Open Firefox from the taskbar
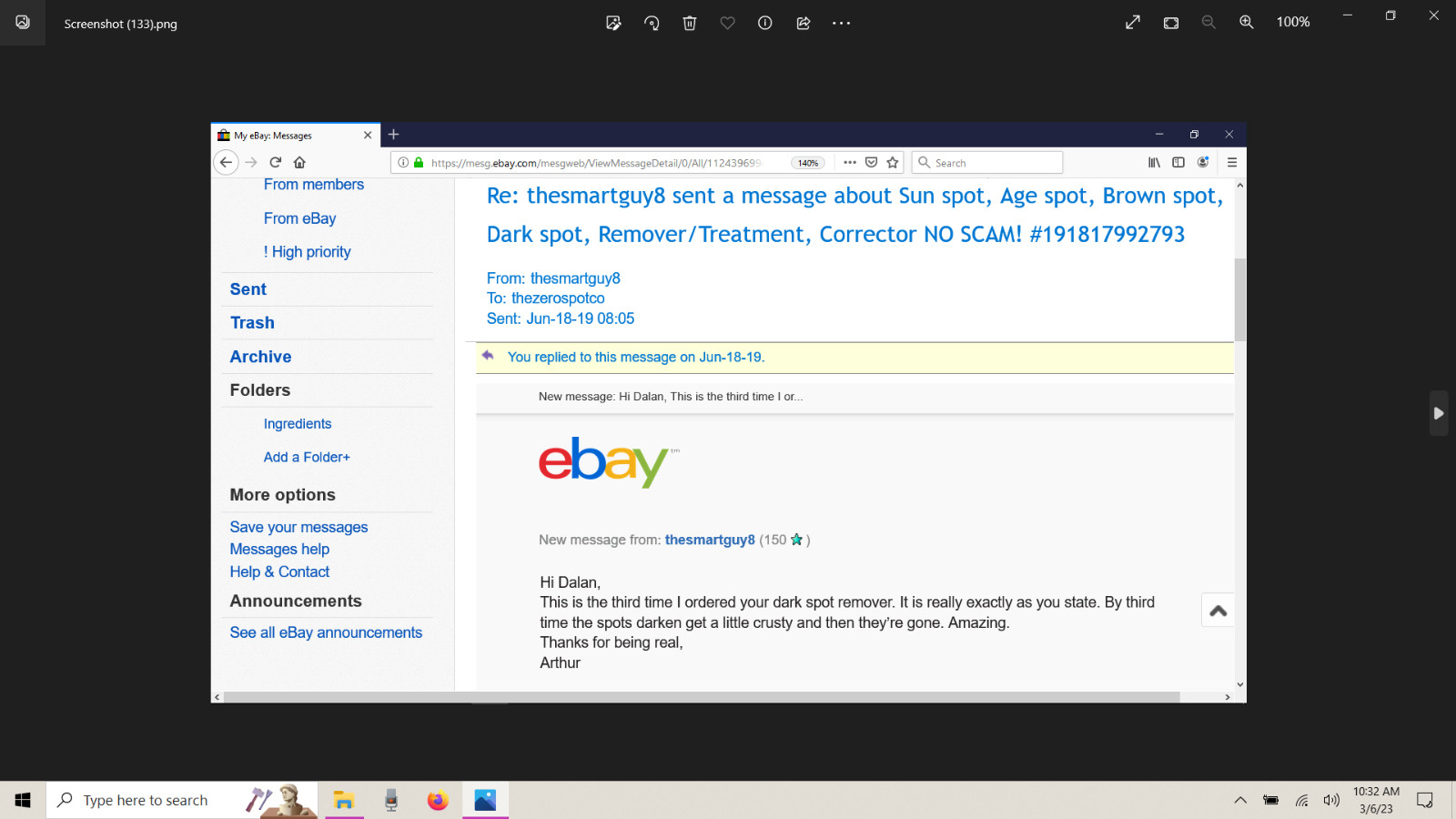Image resolution: width=1456 pixels, height=819 pixels. click(x=438, y=800)
